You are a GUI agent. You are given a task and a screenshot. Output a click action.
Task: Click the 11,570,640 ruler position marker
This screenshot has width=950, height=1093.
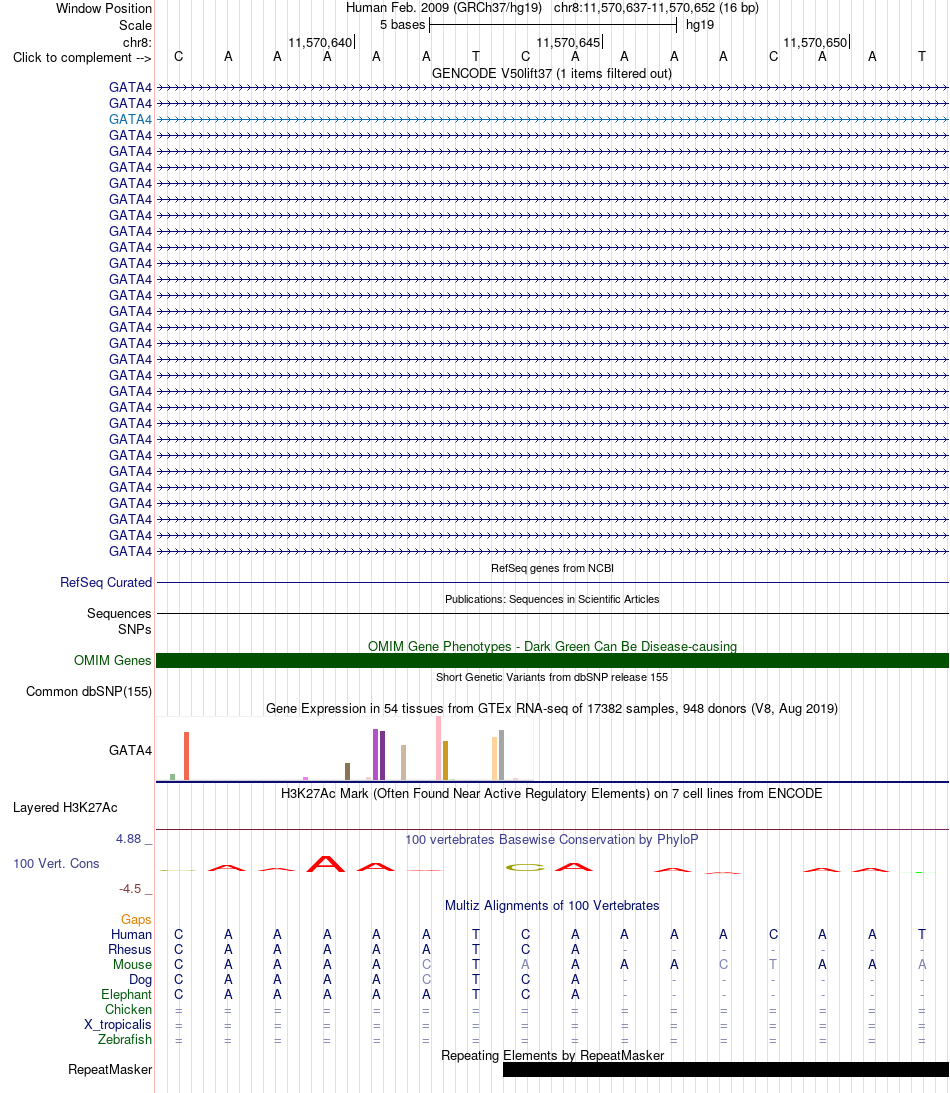coord(321,43)
